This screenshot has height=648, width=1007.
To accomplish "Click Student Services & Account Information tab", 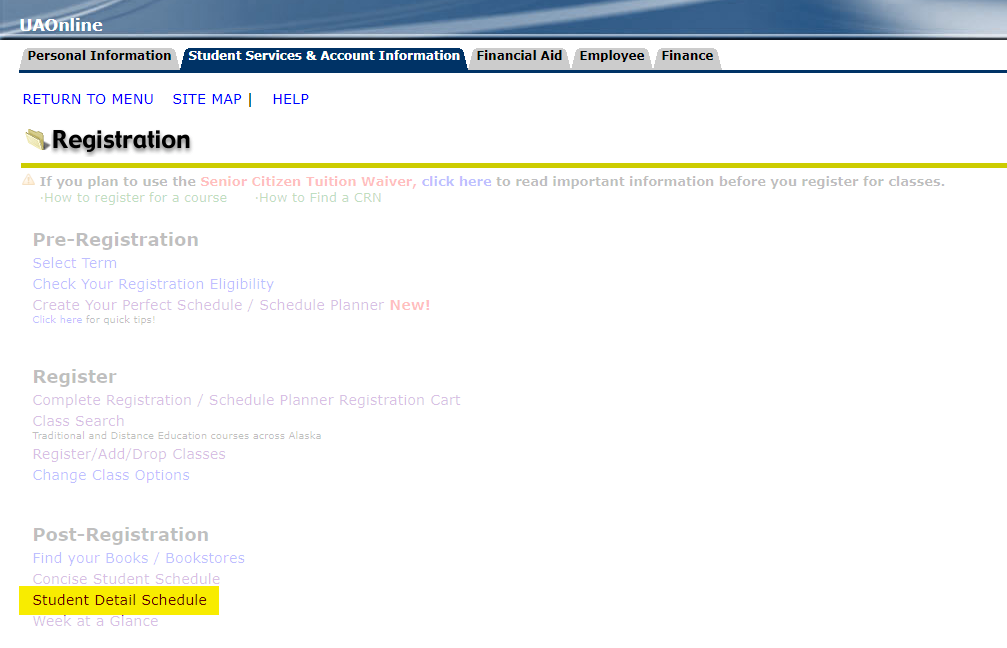I will click(324, 56).
